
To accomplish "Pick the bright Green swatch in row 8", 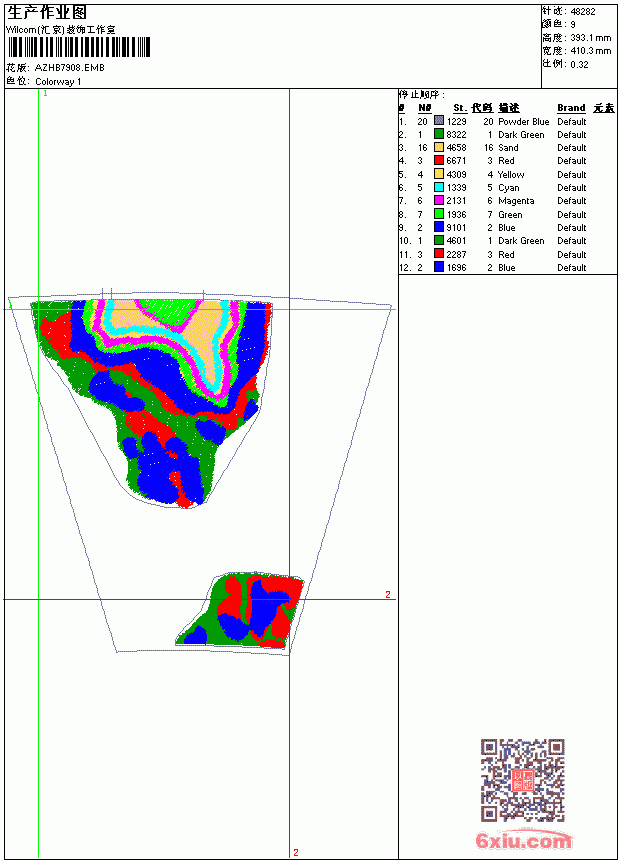I will pos(439,214).
